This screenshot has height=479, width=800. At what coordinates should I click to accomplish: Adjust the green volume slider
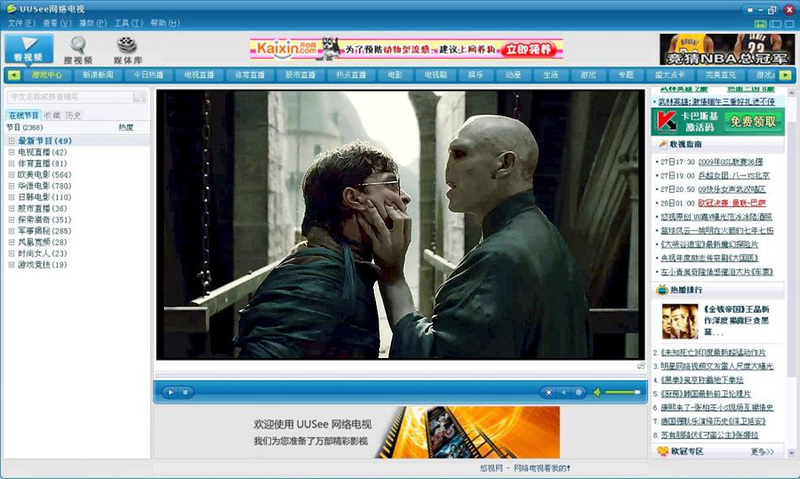(x=622, y=392)
